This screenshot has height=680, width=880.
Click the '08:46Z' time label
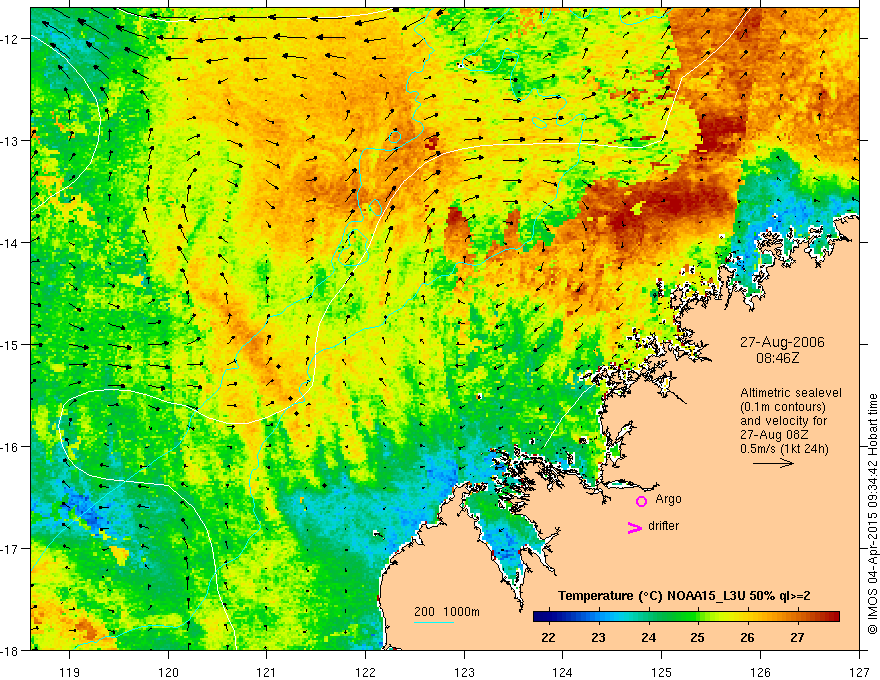click(x=777, y=358)
